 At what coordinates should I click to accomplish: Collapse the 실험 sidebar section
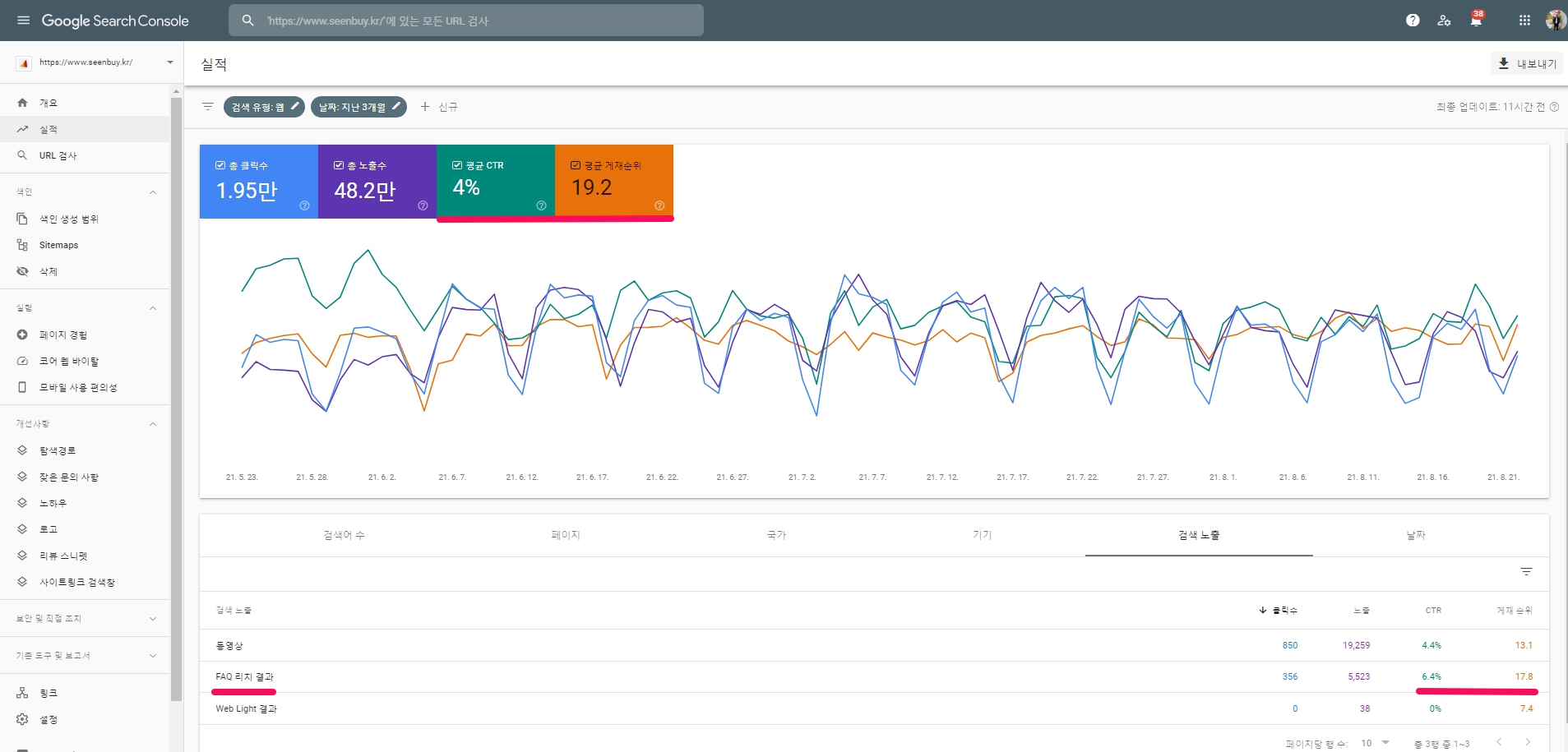pyautogui.click(x=153, y=308)
